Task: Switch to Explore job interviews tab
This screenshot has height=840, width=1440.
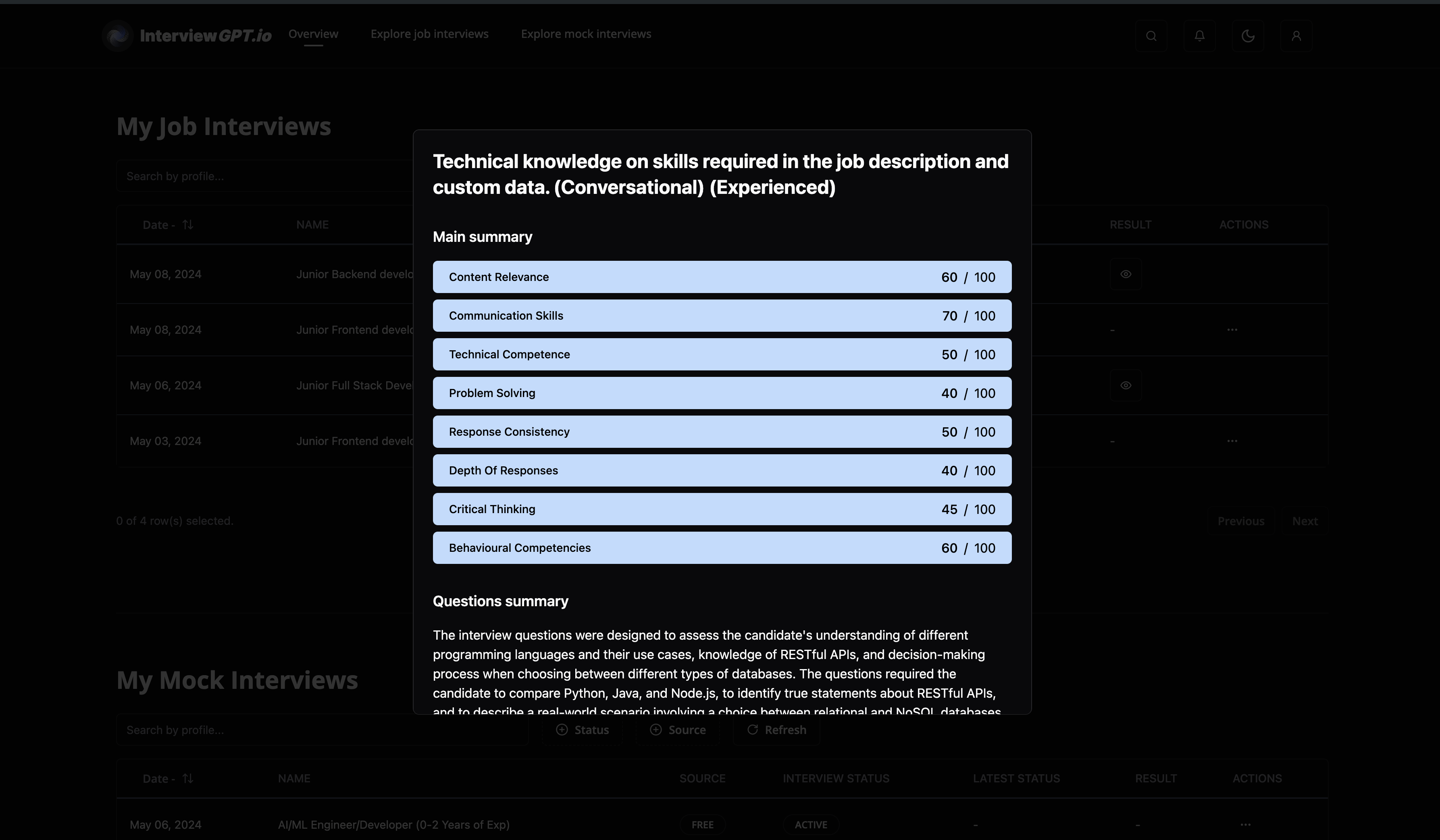Action: 429,34
